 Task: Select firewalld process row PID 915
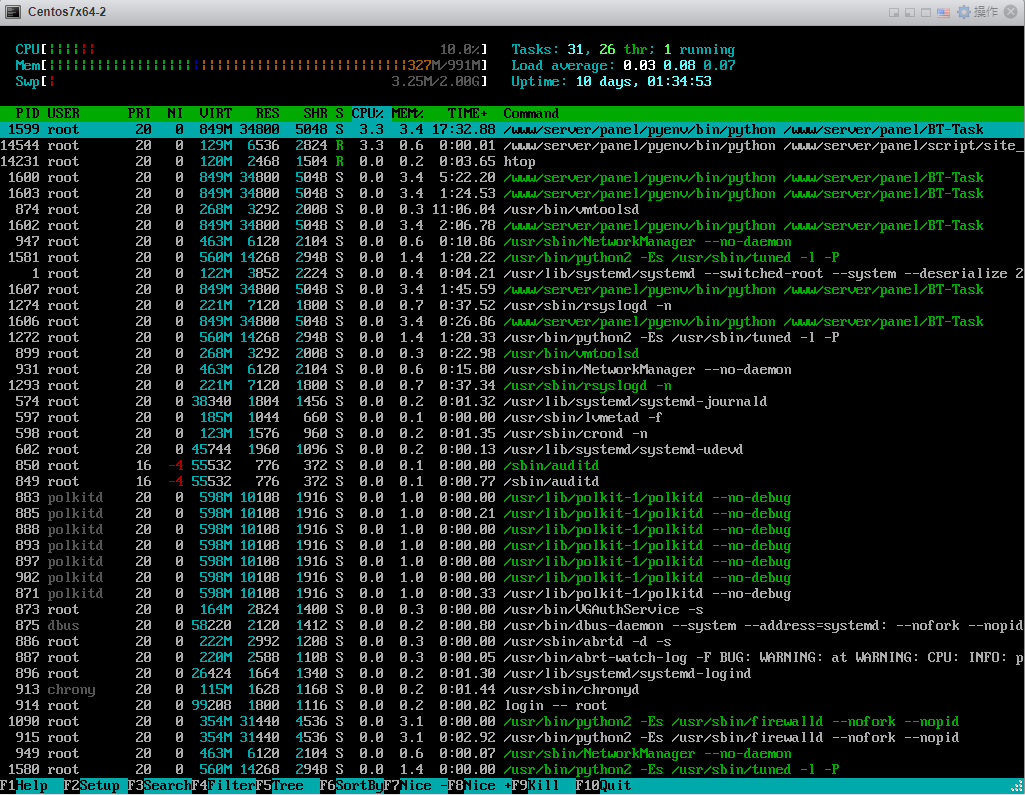tap(512, 737)
